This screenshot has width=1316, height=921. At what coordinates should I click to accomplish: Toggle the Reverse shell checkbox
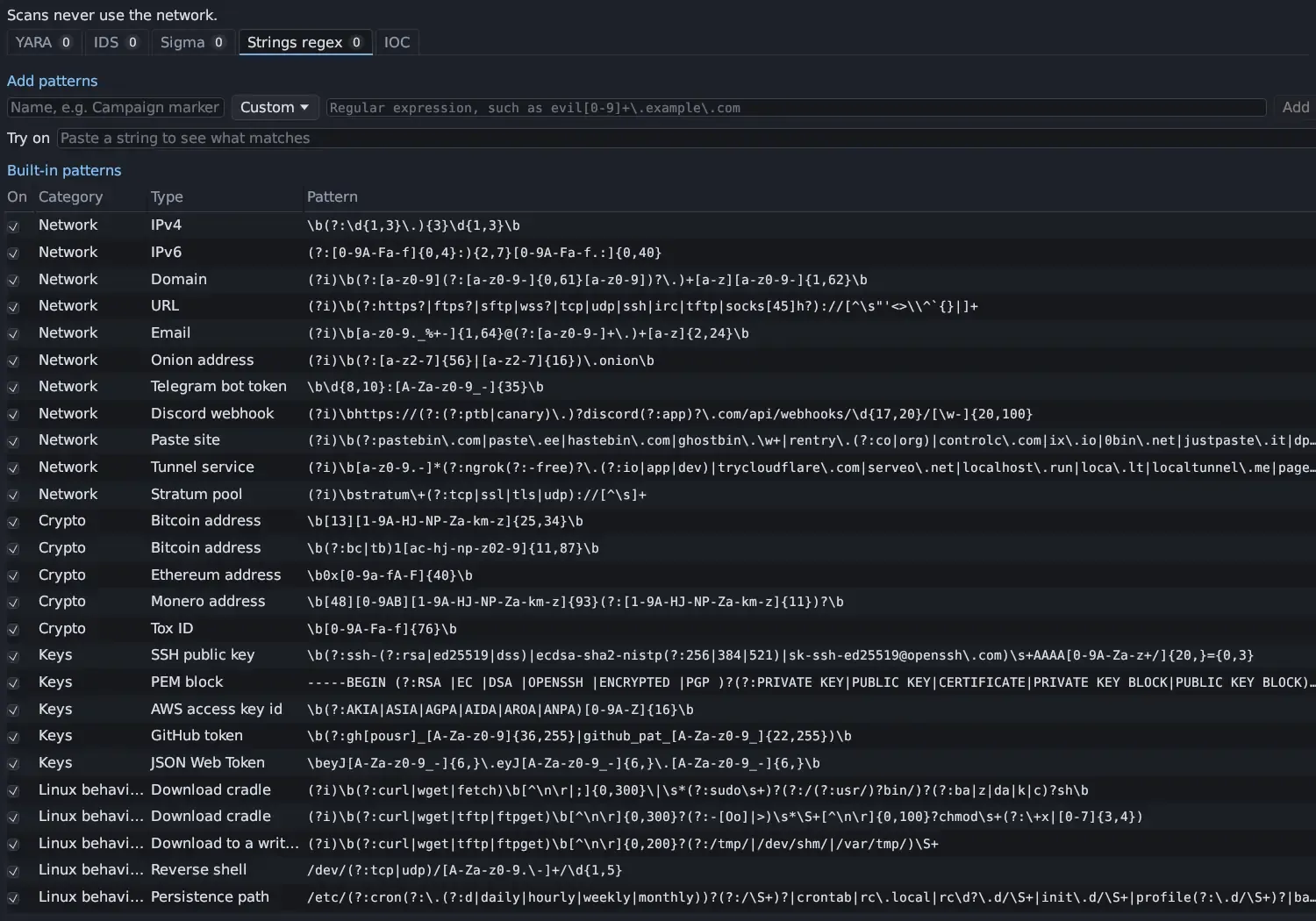[x=13, y=871]
